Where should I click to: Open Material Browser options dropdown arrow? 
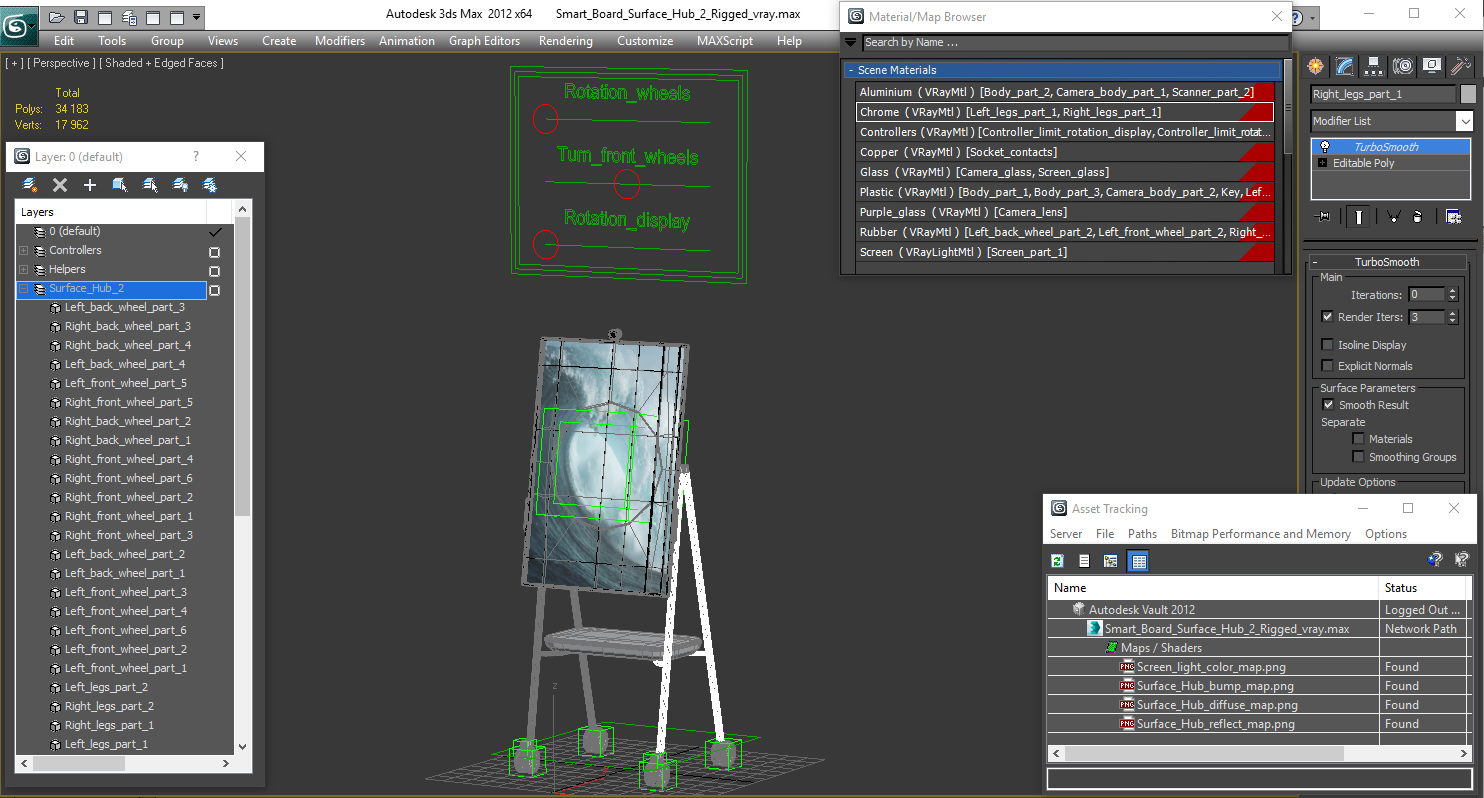coord(851,42)
